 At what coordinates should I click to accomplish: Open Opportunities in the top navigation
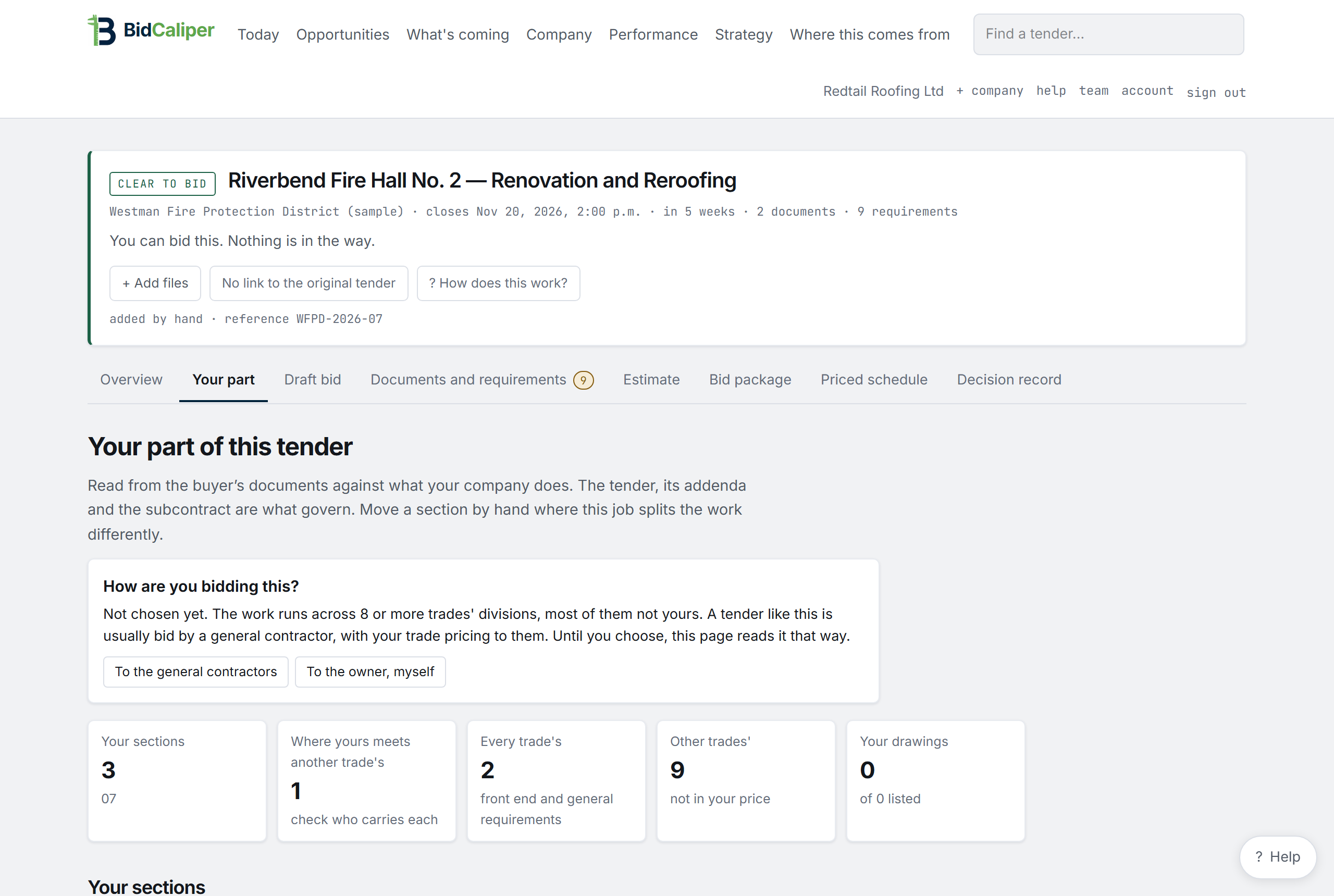(342, 34)
